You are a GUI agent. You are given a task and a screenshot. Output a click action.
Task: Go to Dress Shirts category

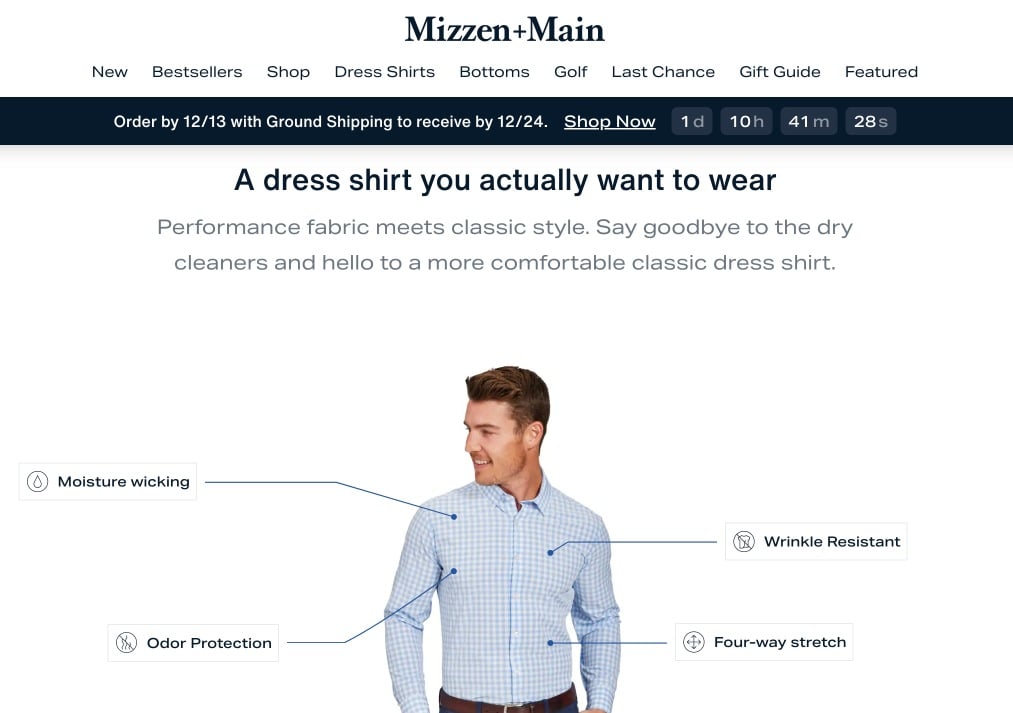pyautogui.click(x=384, y=72)
